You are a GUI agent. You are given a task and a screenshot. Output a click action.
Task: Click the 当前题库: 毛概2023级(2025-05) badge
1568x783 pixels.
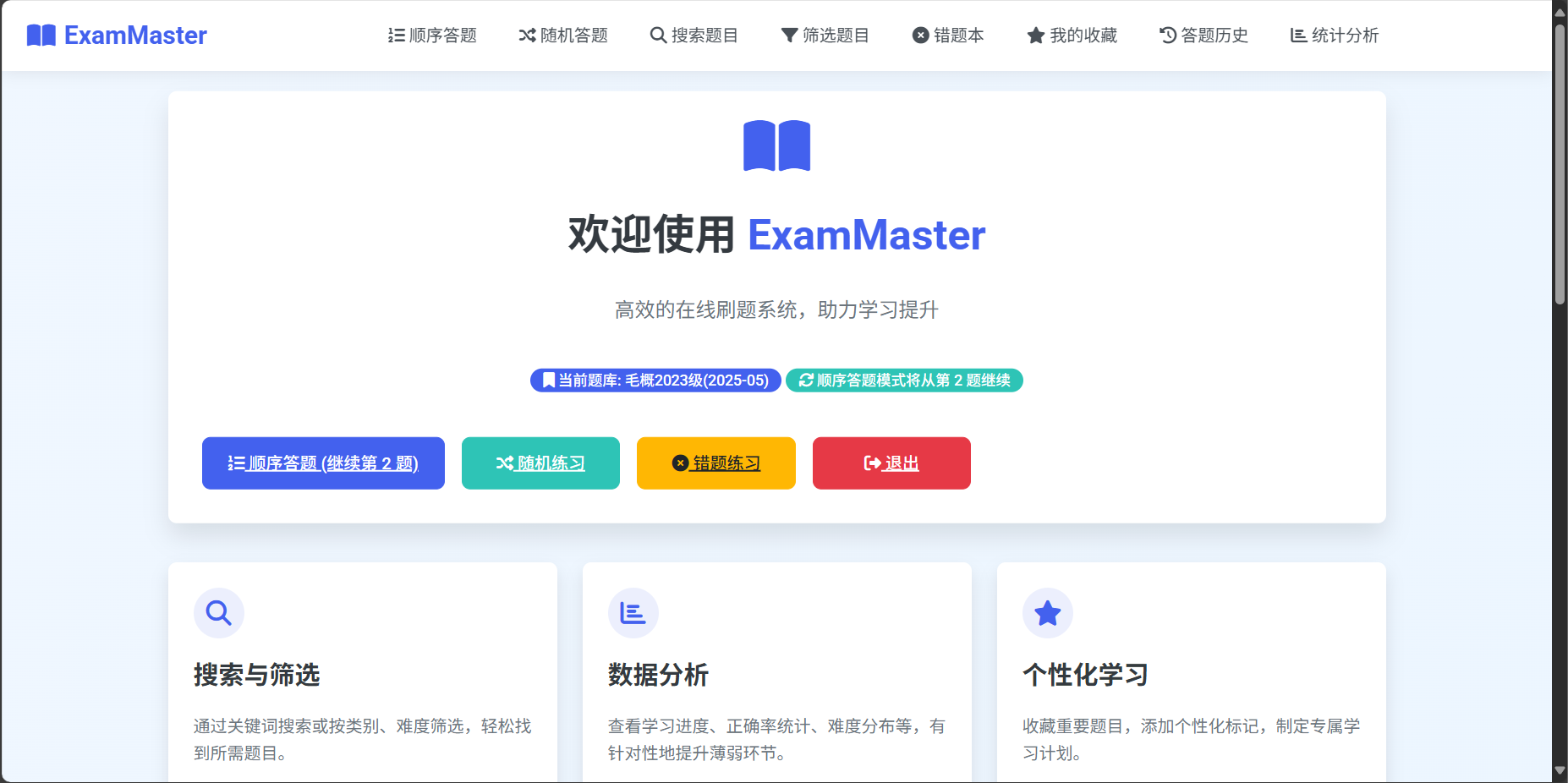click(655, 381)
